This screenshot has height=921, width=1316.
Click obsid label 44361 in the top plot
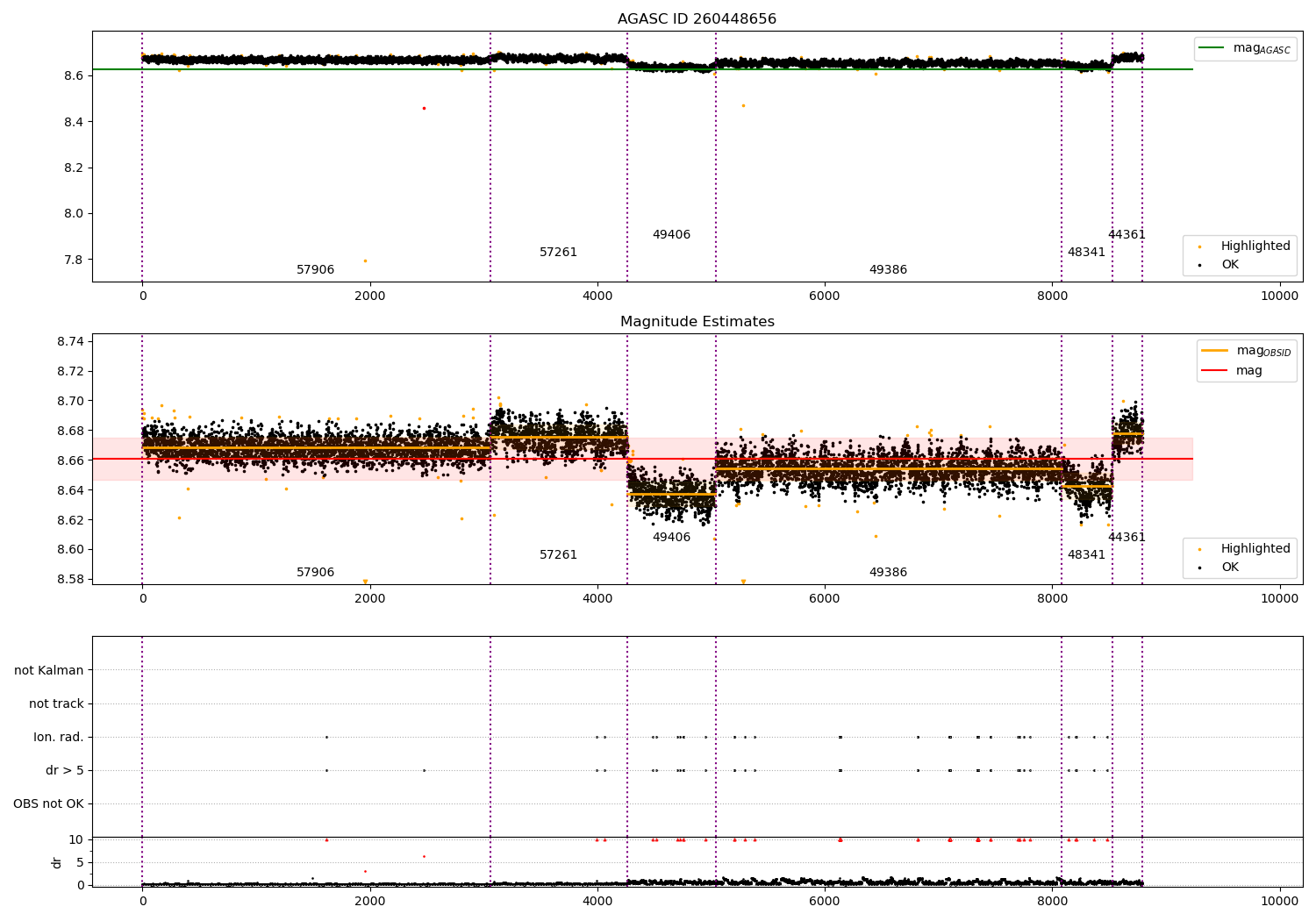point(1126,235)
